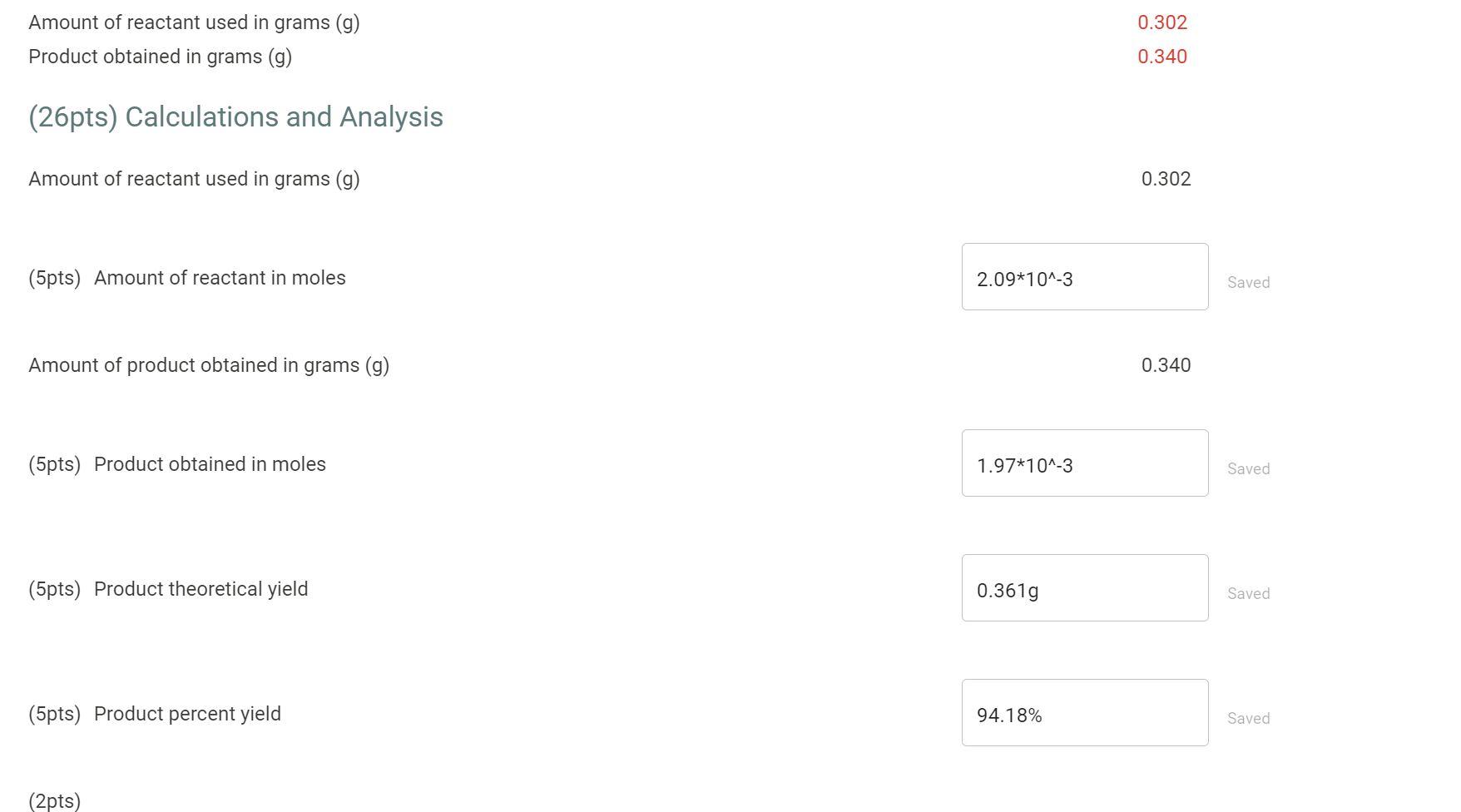Select the red 0.302 reactant value

[1162, 22]
